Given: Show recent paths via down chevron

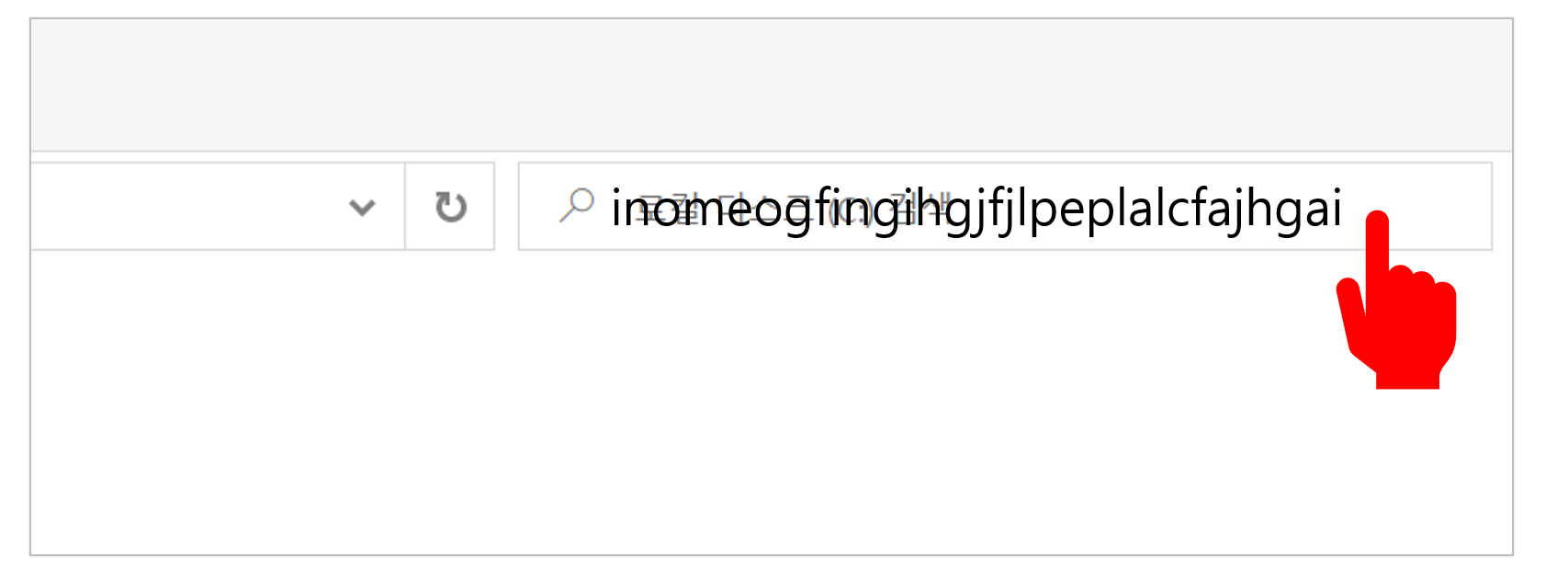Looking at the screenshot, I should coord(363,207).
